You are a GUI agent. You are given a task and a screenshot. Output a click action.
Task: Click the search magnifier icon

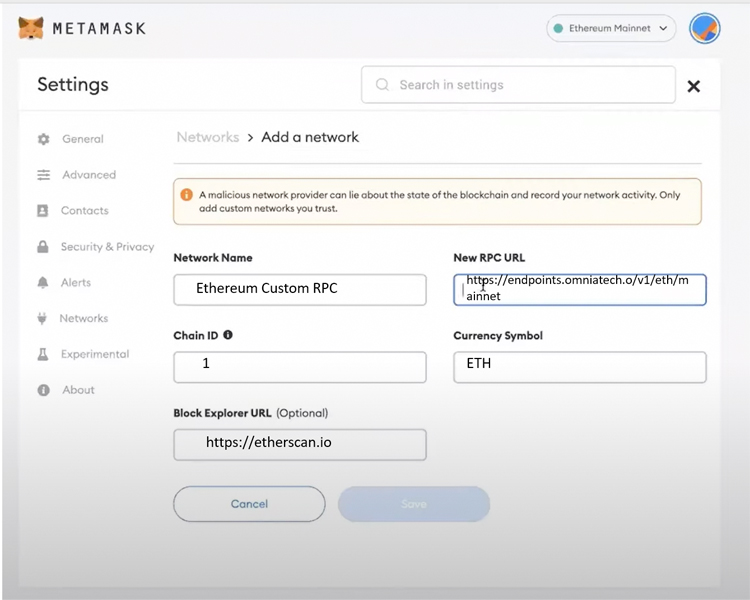pos(382,85)
